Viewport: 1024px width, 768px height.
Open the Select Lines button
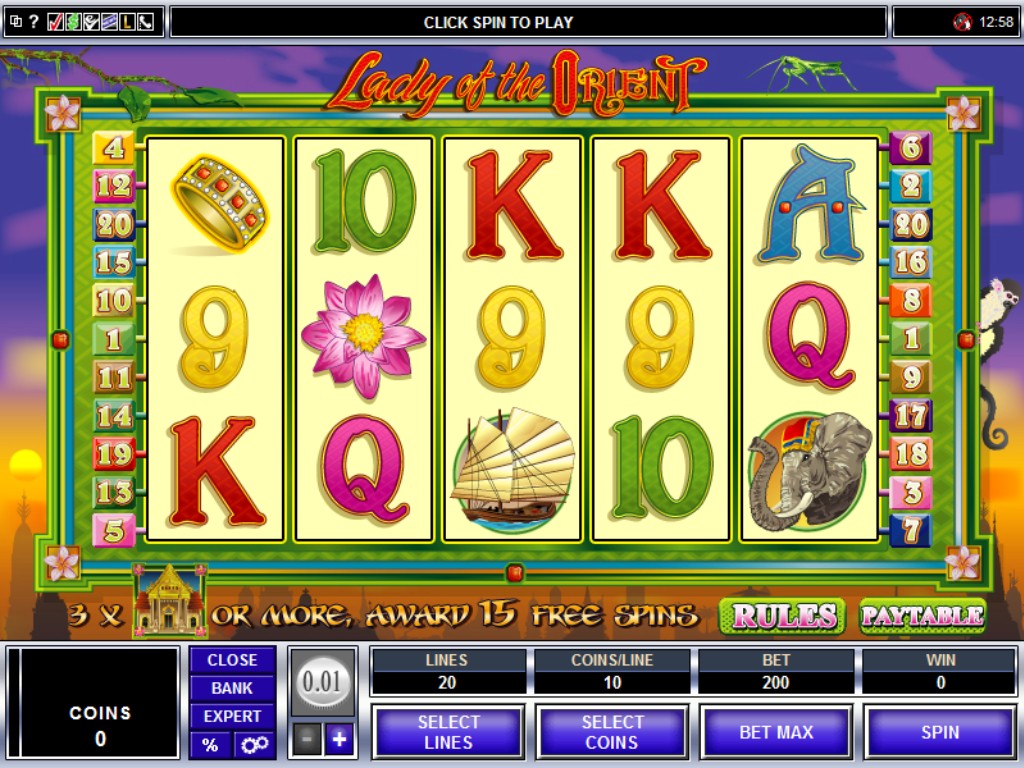point(448,732)
